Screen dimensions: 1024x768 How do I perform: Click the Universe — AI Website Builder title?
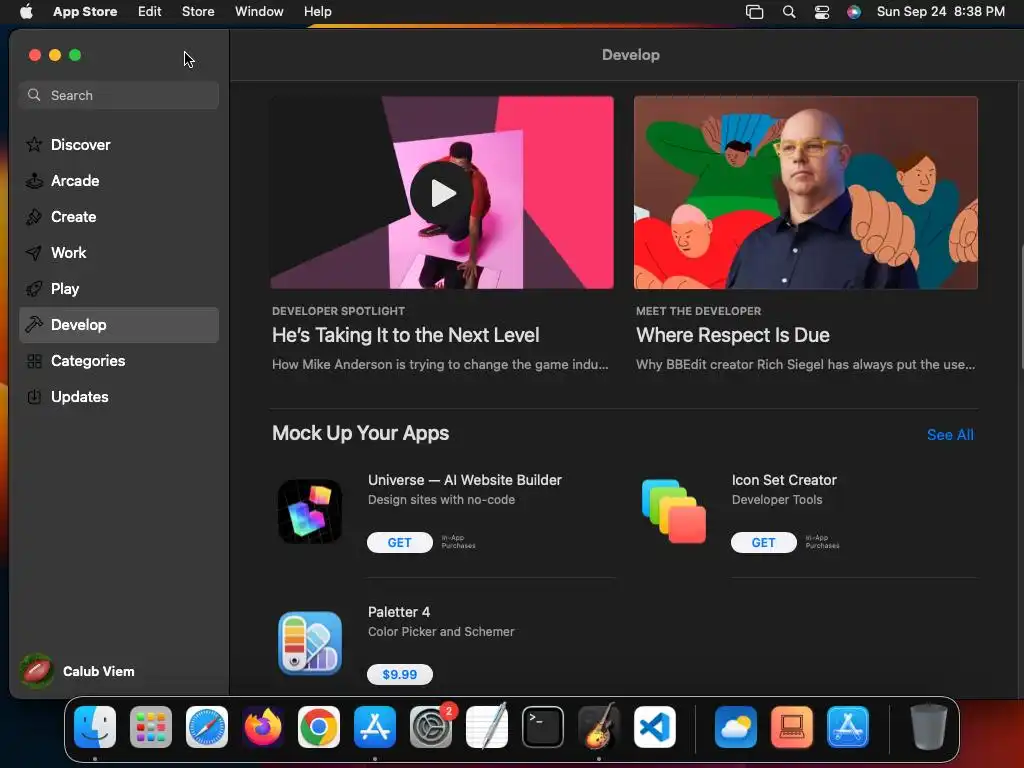(x=465, y=480)
